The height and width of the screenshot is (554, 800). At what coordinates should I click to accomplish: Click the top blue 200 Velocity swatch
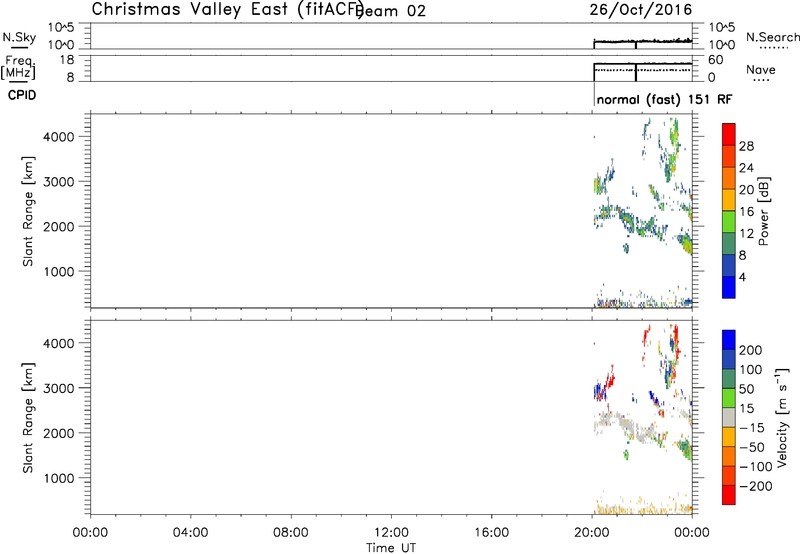tap(729, 340)
